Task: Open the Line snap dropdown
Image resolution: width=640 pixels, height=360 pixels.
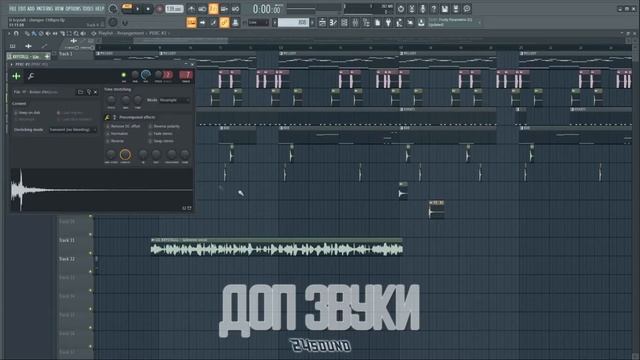Action: [258, 23]
